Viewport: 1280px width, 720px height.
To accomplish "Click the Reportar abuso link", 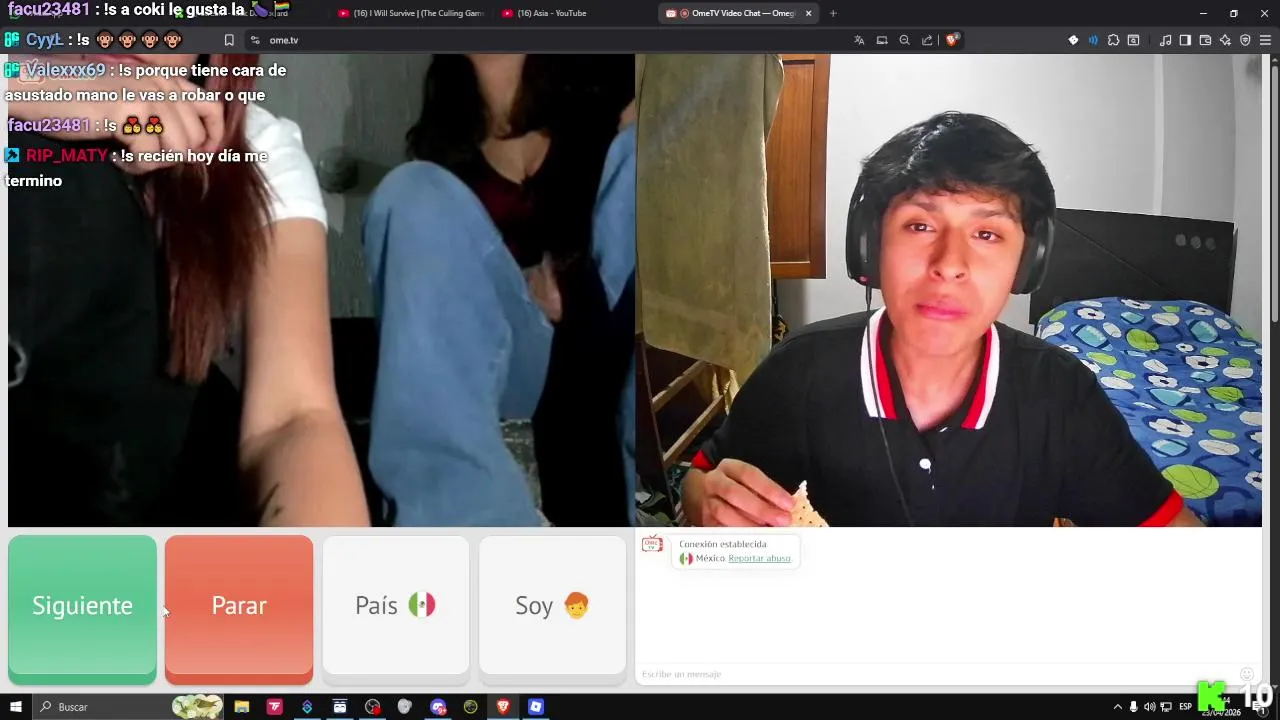I will (x=759, y=559).
